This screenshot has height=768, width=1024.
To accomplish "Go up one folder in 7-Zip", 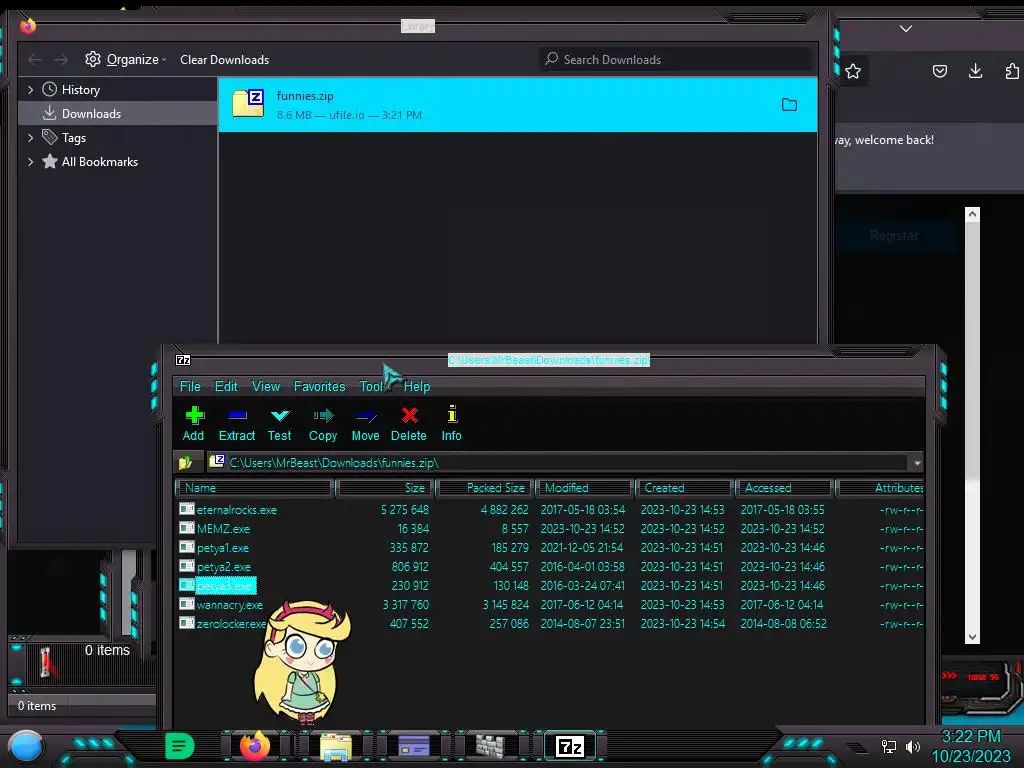I will pyautogui.click(x=185, y=462).
